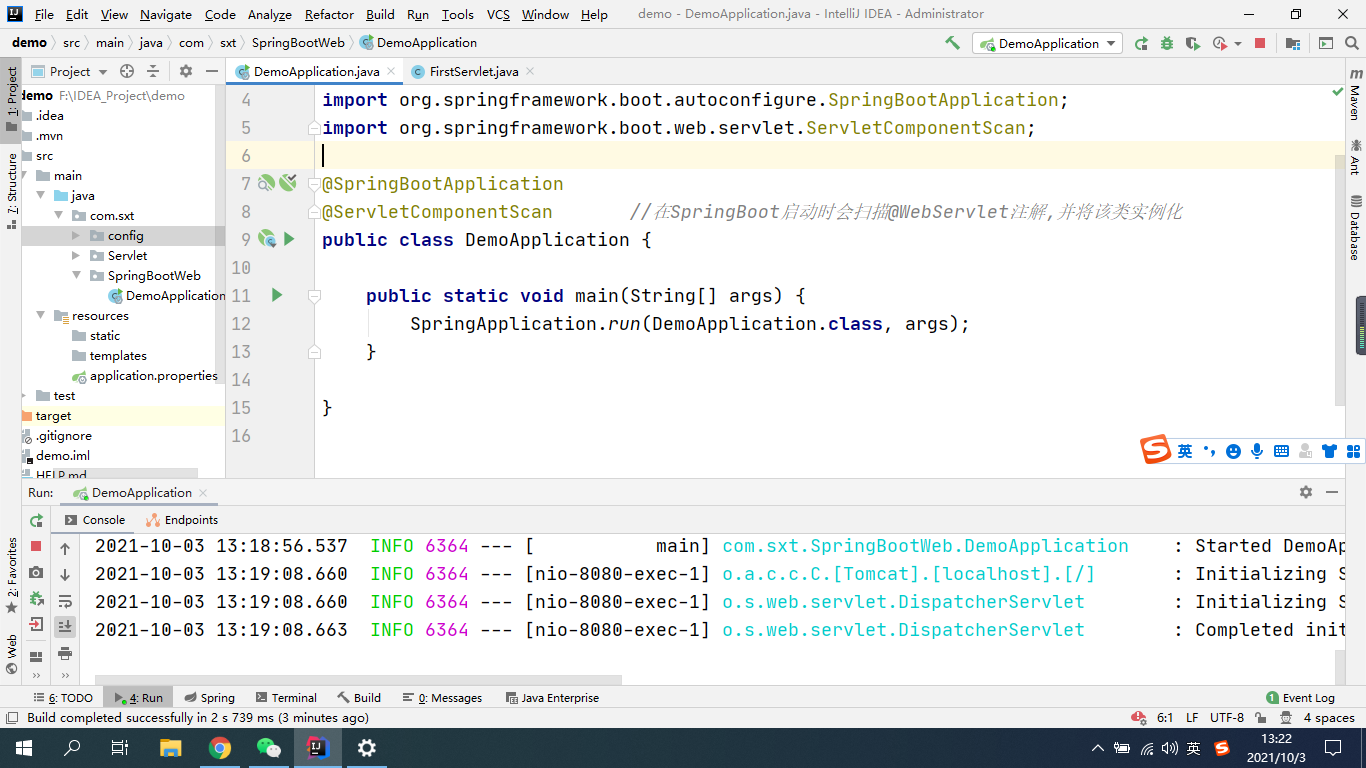Screen dimensions: 1366x768
Task: Click the locate/select opened file icon
Action: coord(127,71)
